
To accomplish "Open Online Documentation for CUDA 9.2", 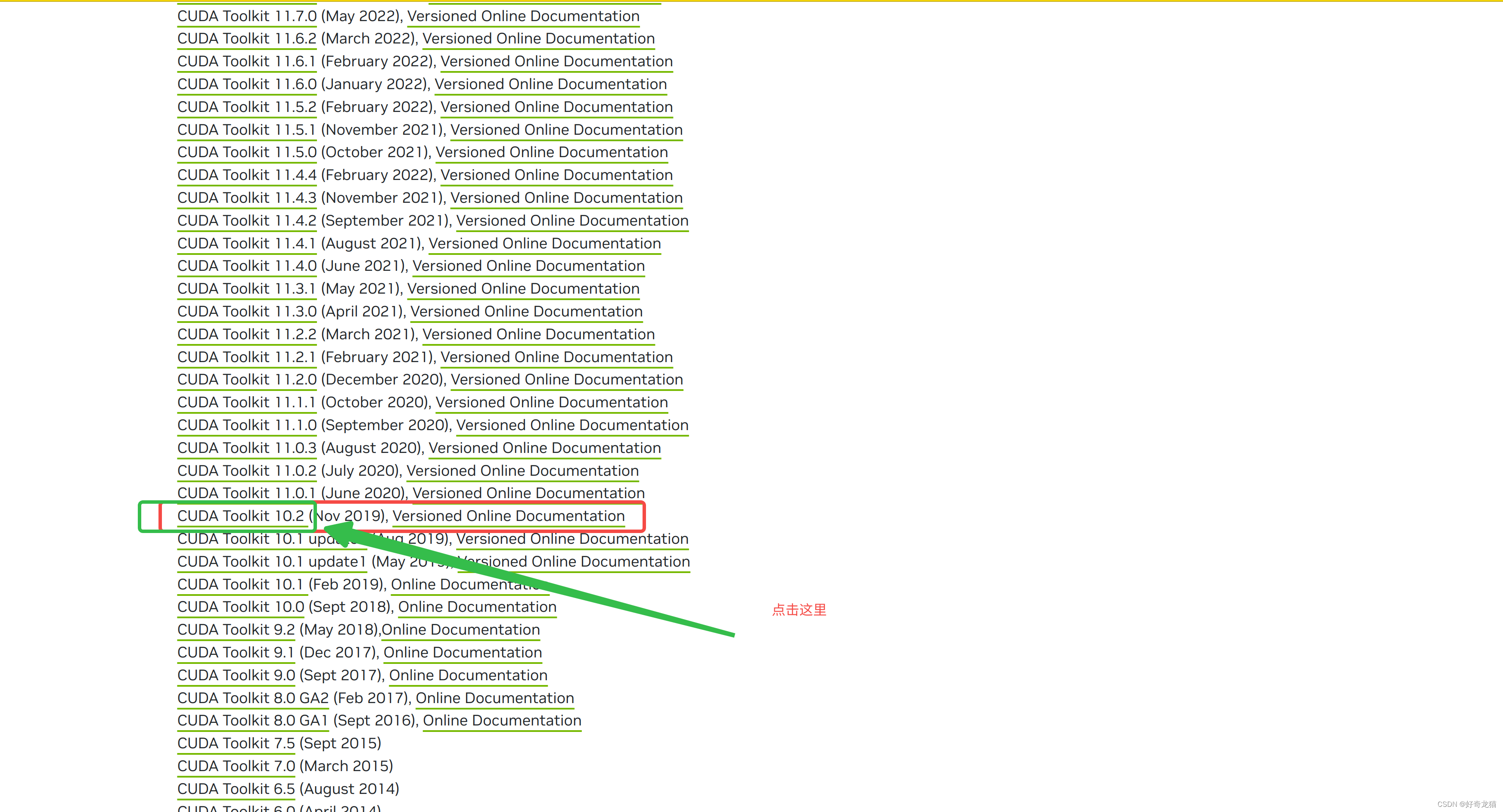I will [461, 631].
